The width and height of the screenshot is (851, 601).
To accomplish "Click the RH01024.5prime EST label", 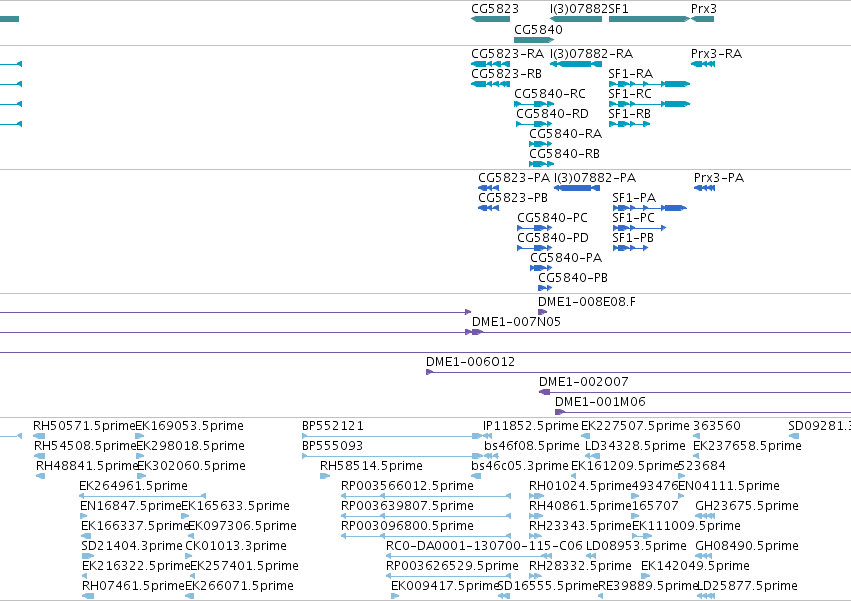I will tap(581, 486).
